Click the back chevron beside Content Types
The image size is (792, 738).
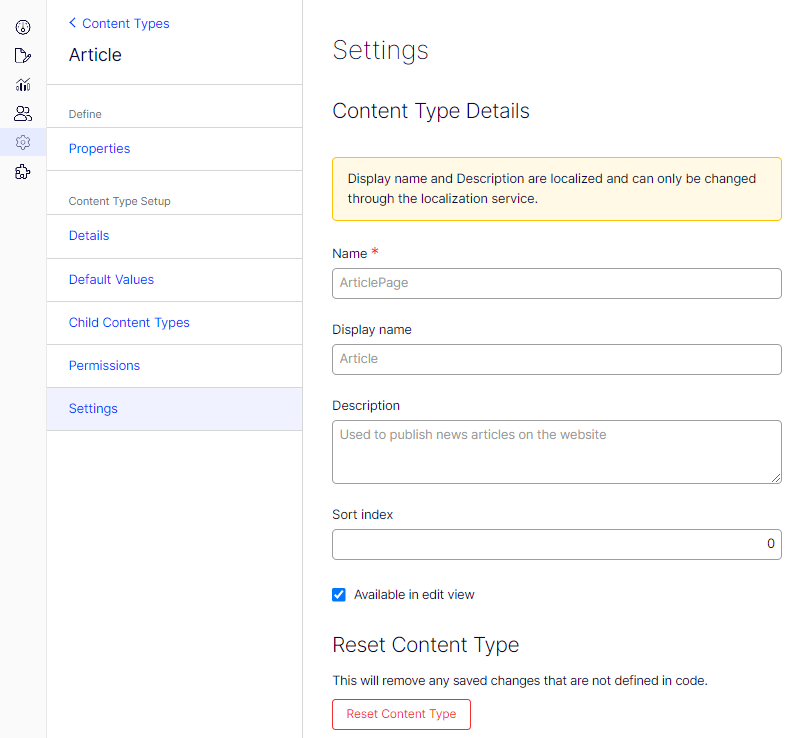click(73, 23)
